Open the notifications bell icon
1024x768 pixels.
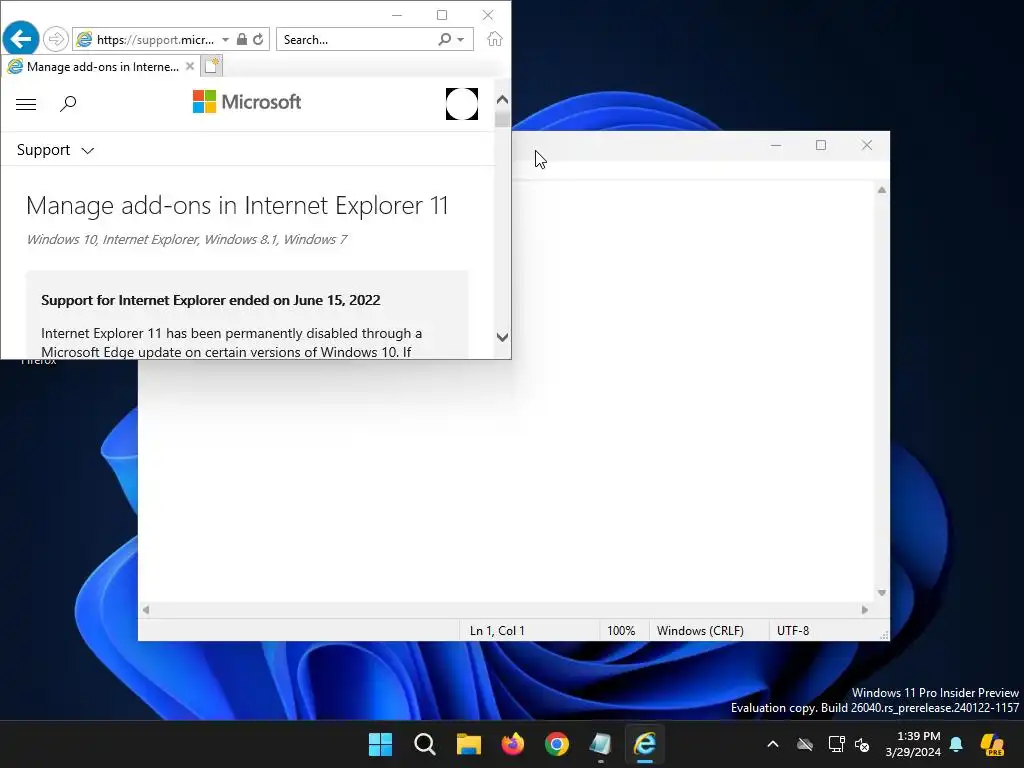pyautogui.click(x=956, y=744)
